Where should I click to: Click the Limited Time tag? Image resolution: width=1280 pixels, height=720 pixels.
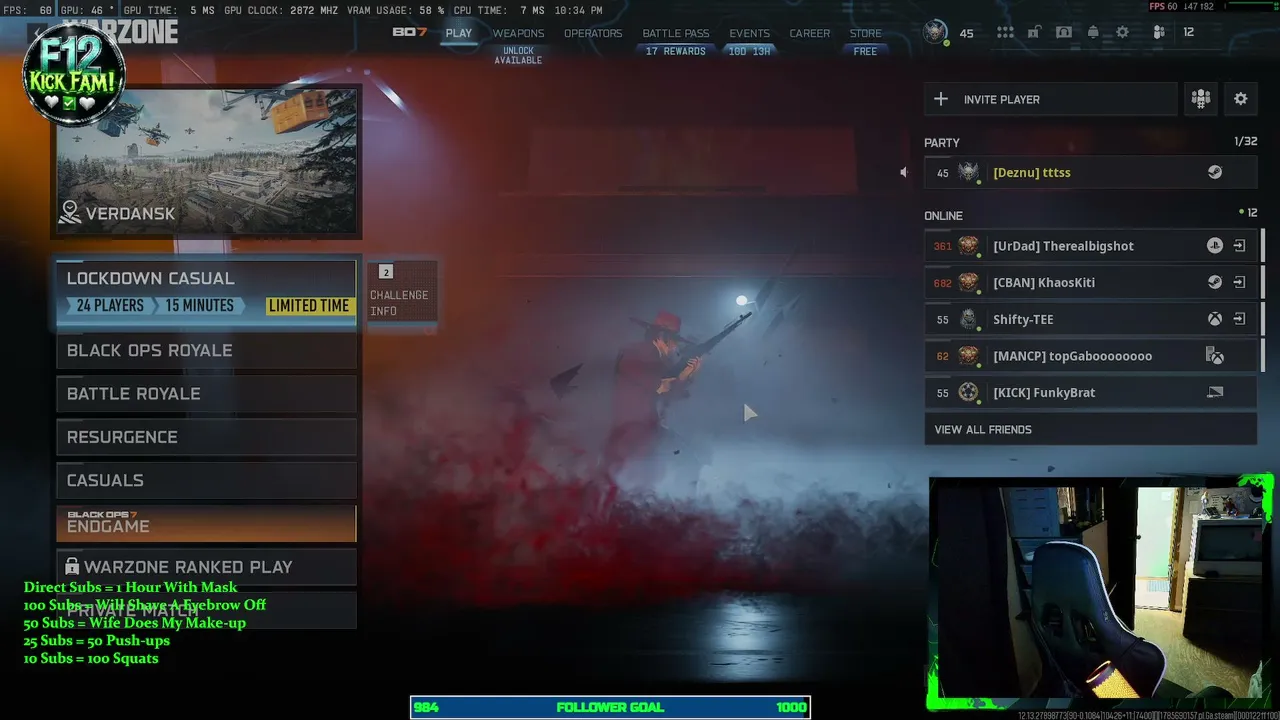[x=309, y=306]
